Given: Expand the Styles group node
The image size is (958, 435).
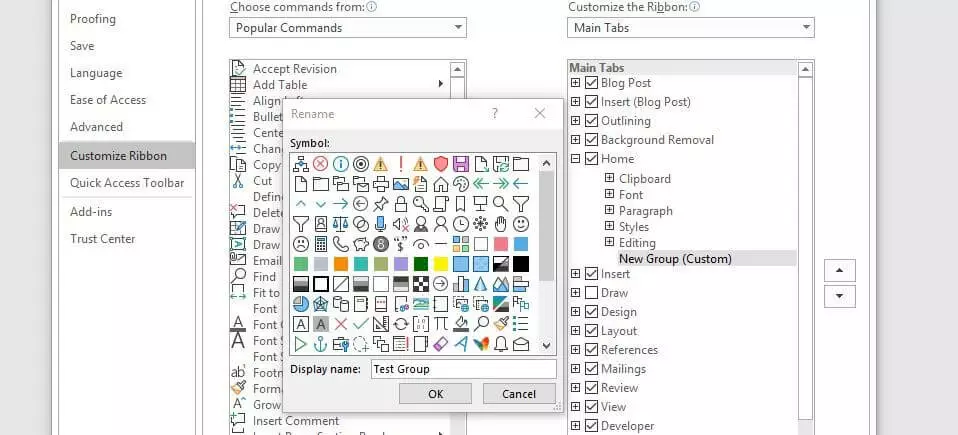Looking at the screenshot, I should [609, 226].
